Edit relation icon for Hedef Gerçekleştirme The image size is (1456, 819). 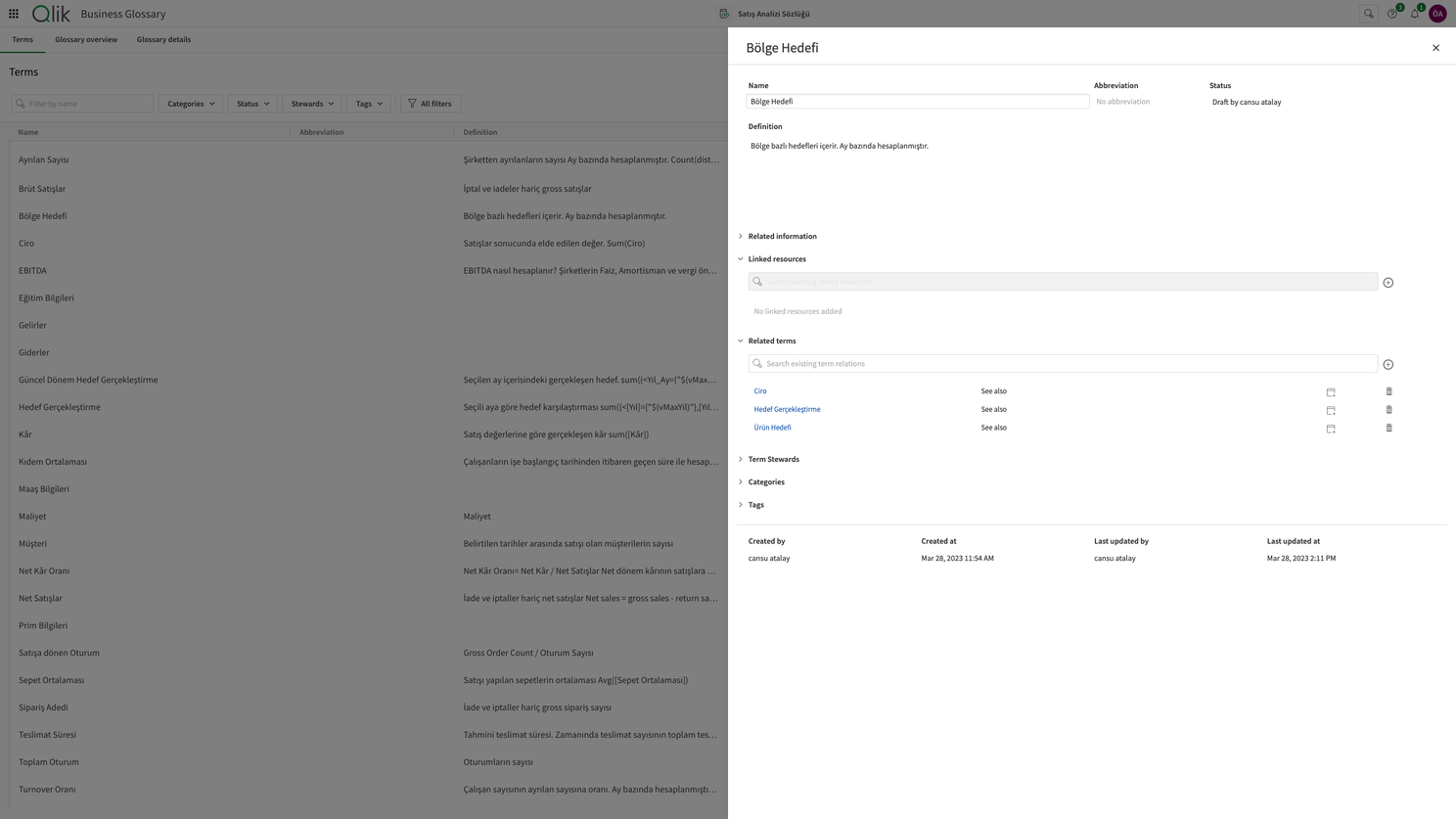[1331, 410]
